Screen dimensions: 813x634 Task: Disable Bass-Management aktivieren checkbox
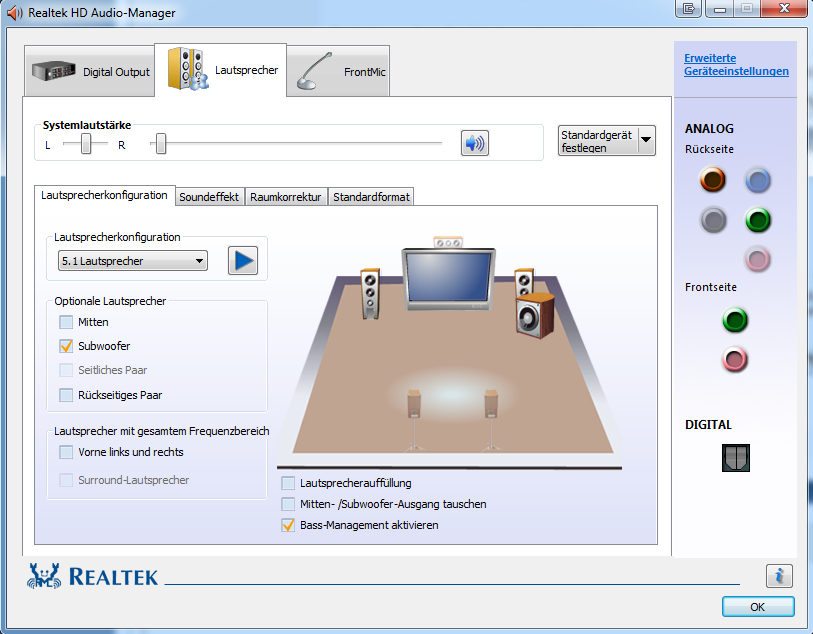[x=288, y=525]
